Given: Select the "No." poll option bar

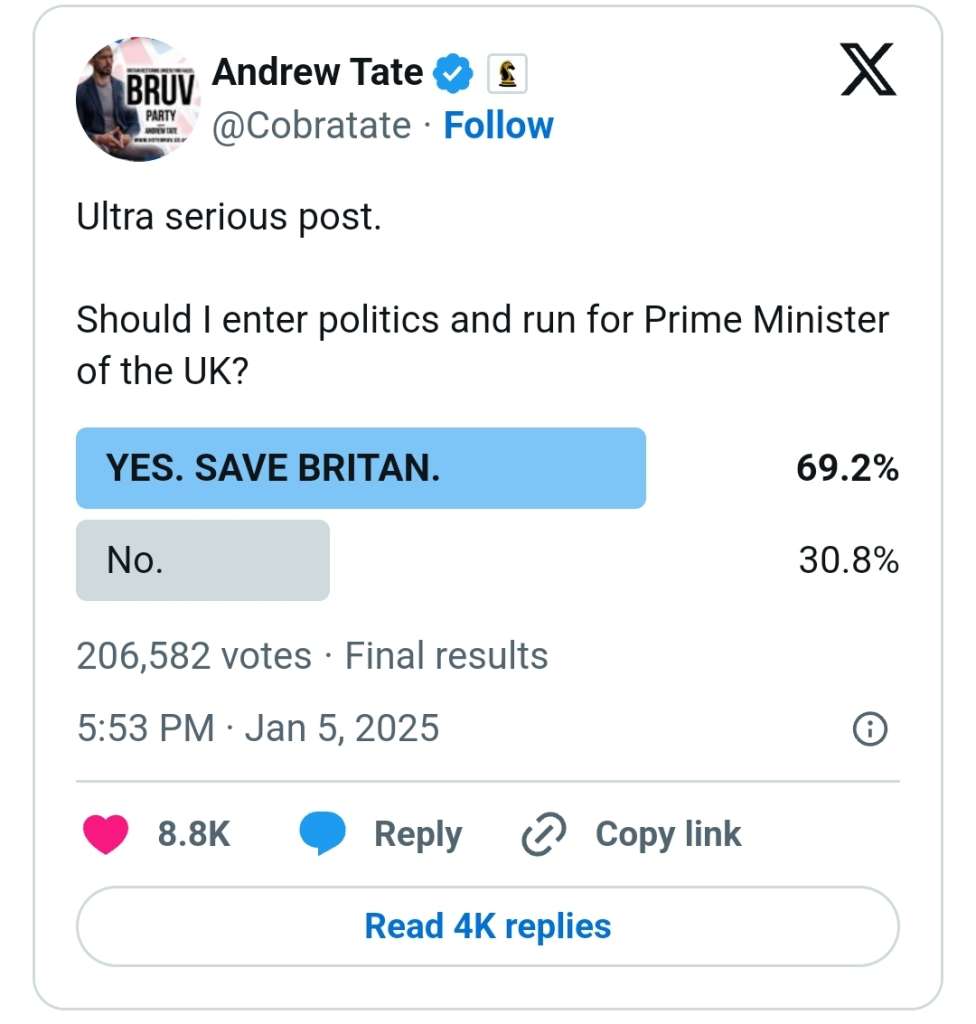Looking at the screenshot, I should pyautogui.click(x=203, y=560).
